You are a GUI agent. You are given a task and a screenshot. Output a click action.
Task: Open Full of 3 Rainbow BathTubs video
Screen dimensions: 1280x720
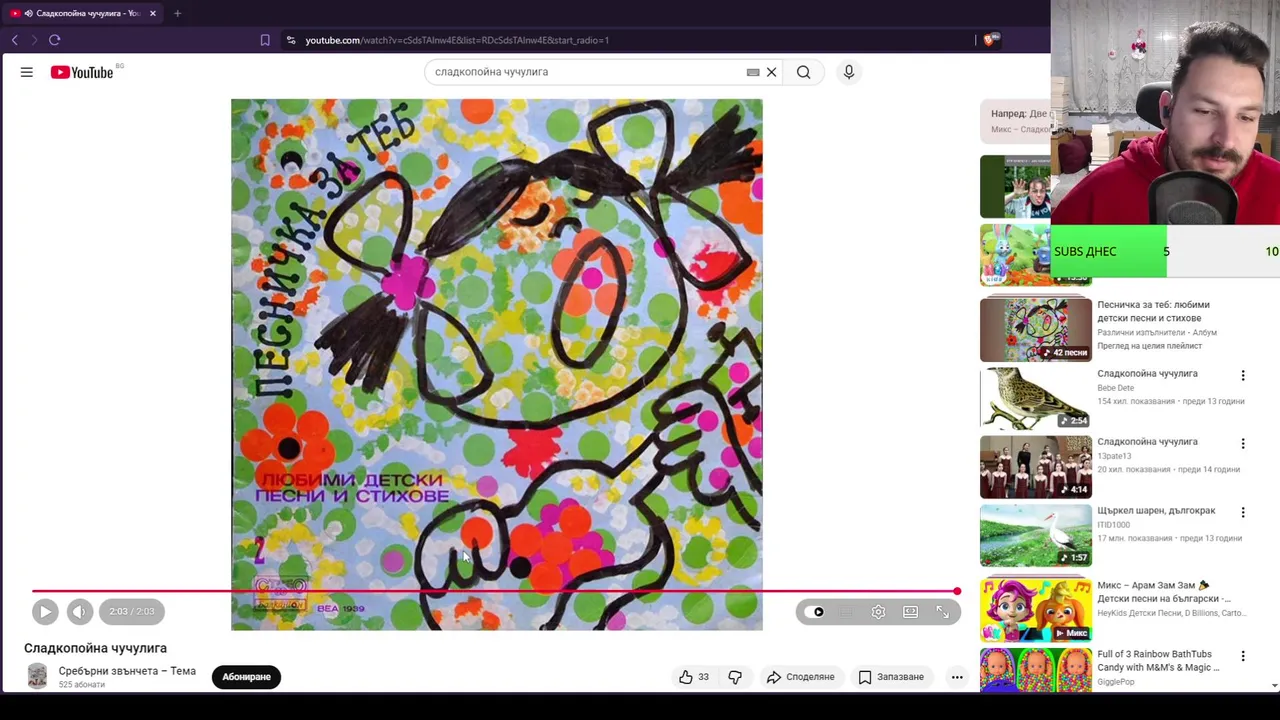coord(1158,661)
